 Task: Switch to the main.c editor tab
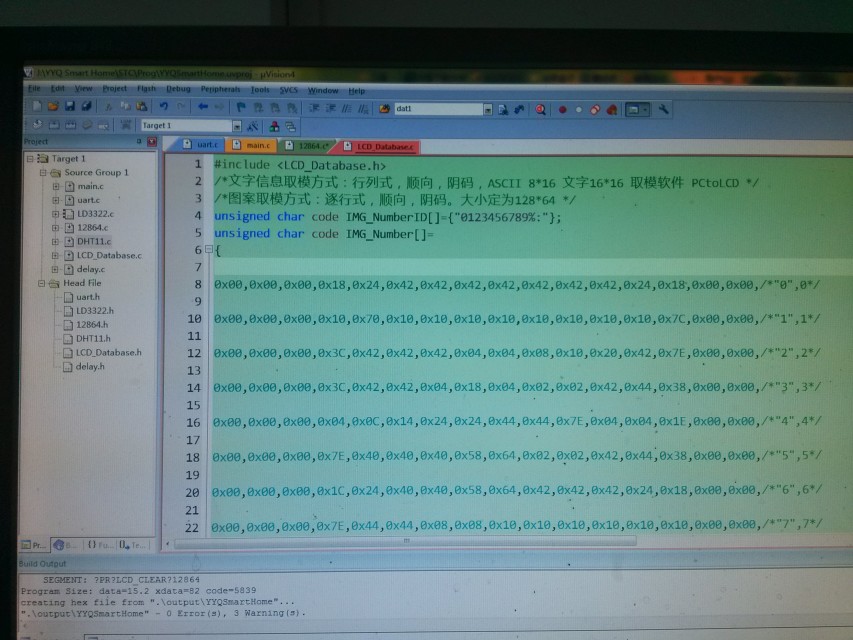click(256, 146)
